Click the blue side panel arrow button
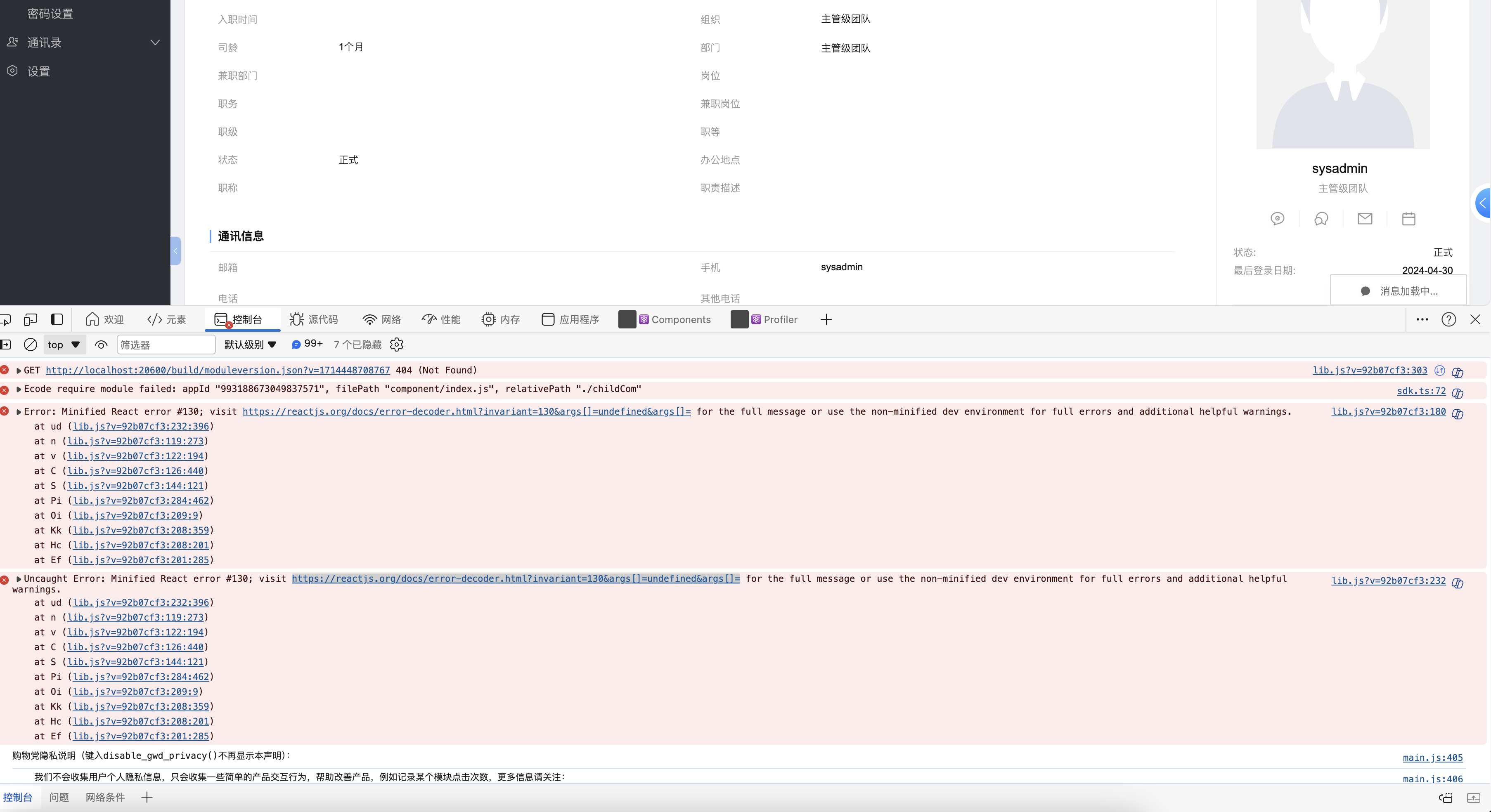Screen dimensions: 1491x812 coord(1482,203)
